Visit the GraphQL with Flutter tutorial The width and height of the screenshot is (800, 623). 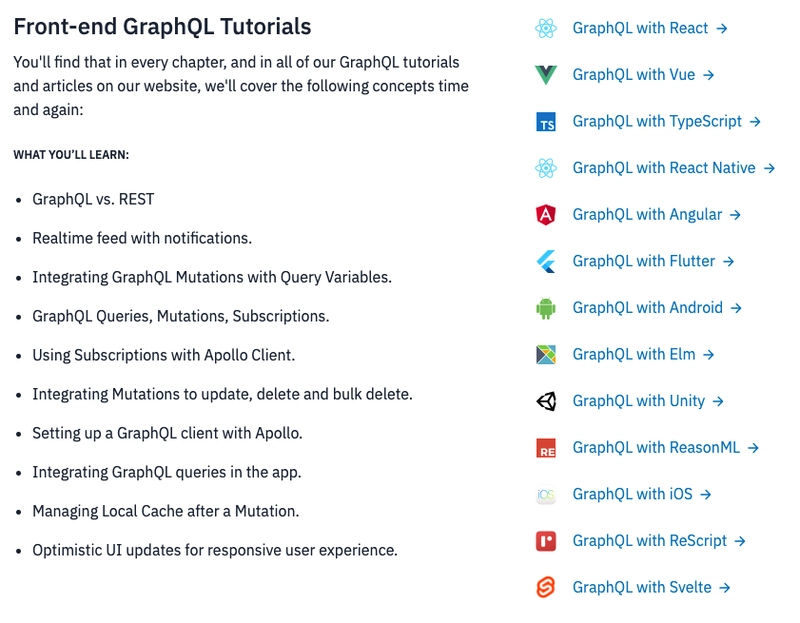point(653,261)
